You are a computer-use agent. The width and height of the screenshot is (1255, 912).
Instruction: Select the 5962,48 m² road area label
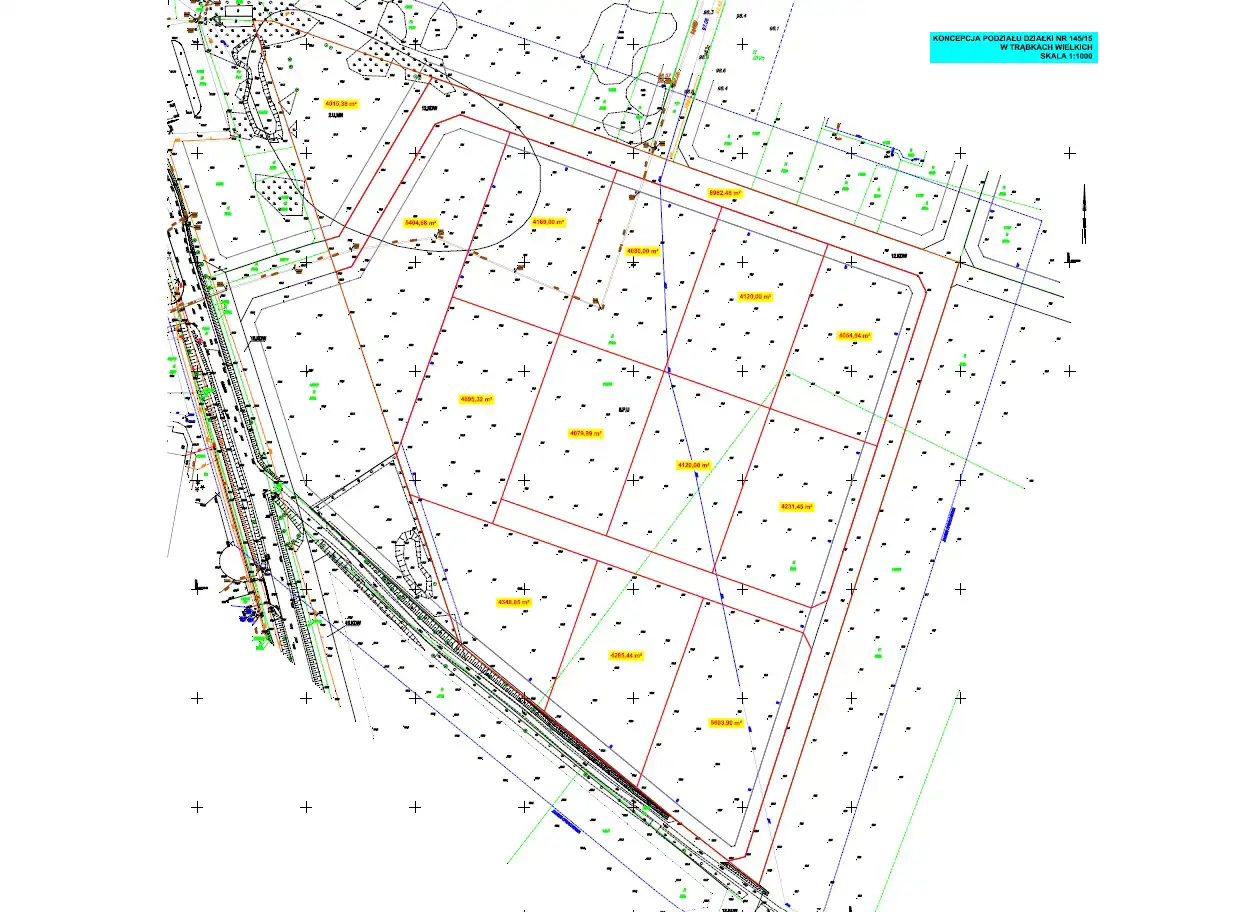[726, 192]
